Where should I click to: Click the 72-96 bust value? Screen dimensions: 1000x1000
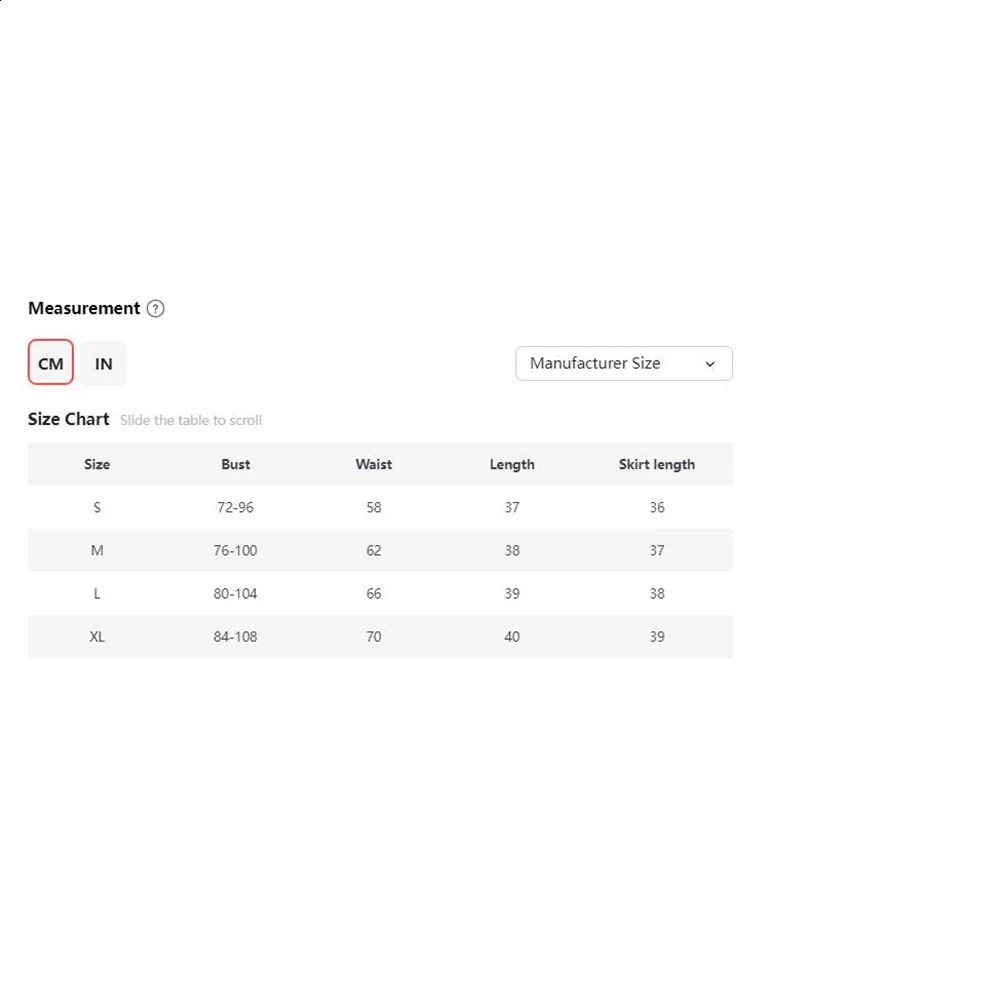pyautogui.click(x=236, y=507)
